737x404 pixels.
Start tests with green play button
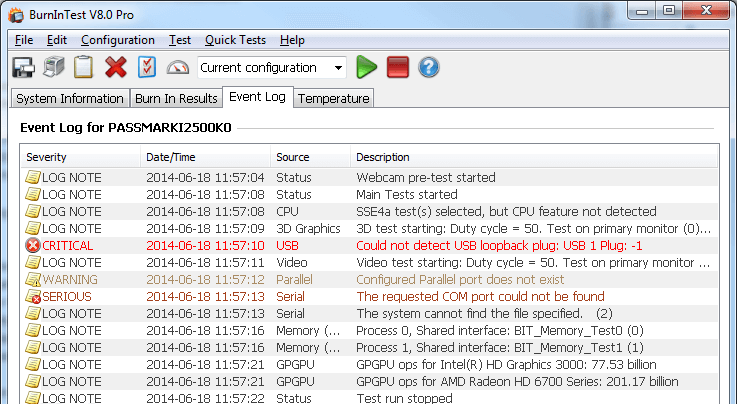(x=367, y=67)
